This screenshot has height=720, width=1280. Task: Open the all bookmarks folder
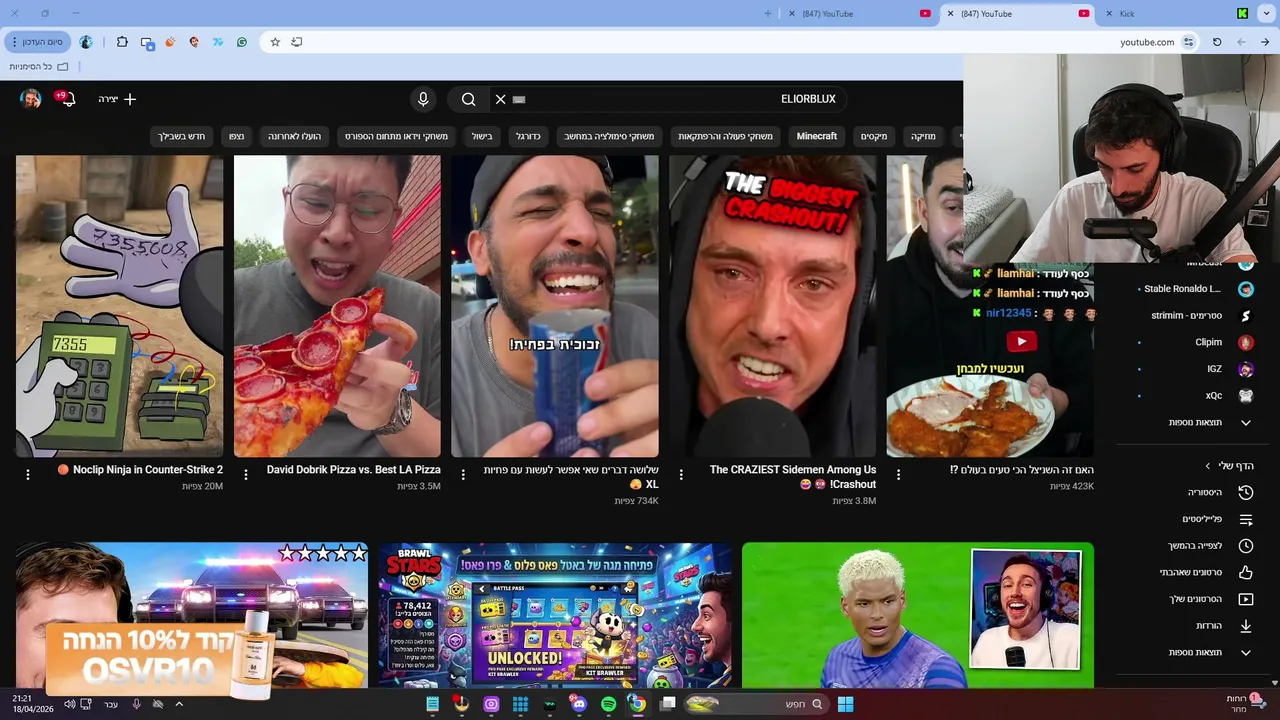[38, 66]
